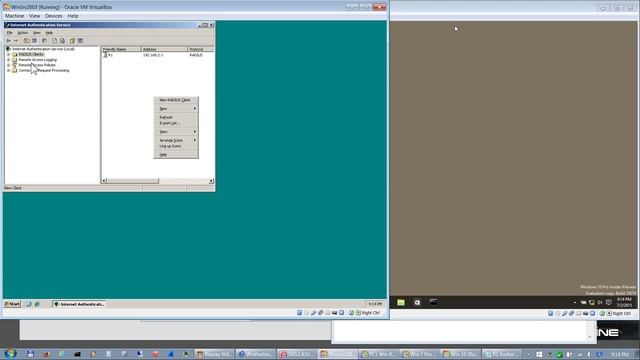Image resolution: width=640 pixels, height=360 pixels.
Task: Click the Show/Hide console tree toolbar icon
Action: click(35, 41)
